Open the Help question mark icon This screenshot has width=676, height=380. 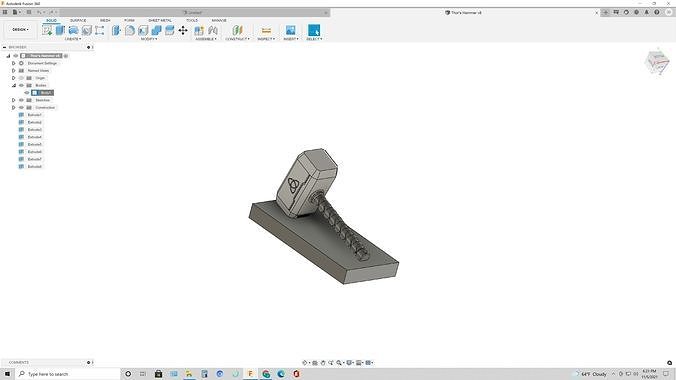click(657, 13)
